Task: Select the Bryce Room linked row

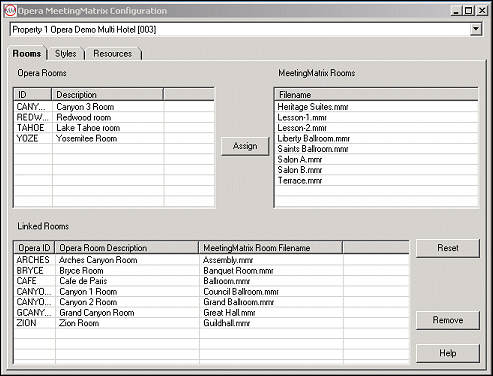Action: click(212, 270)
